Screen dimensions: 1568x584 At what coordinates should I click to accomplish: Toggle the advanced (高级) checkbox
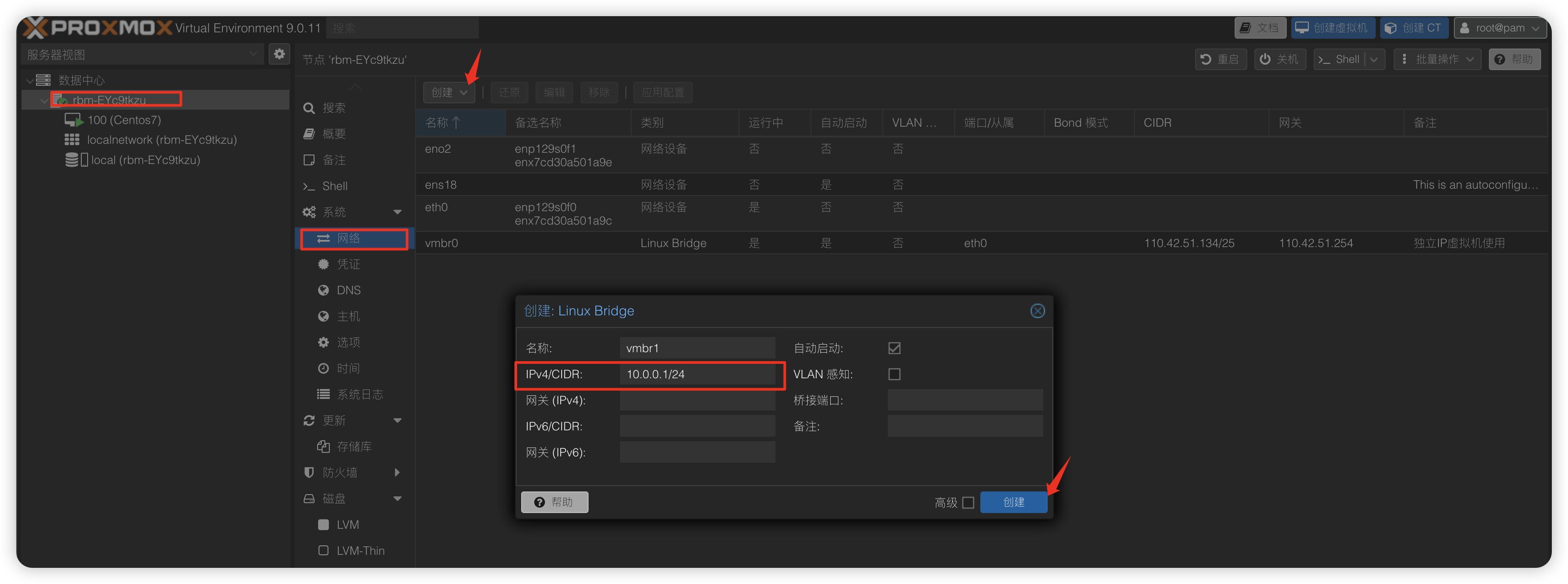[x=969, y=503]
